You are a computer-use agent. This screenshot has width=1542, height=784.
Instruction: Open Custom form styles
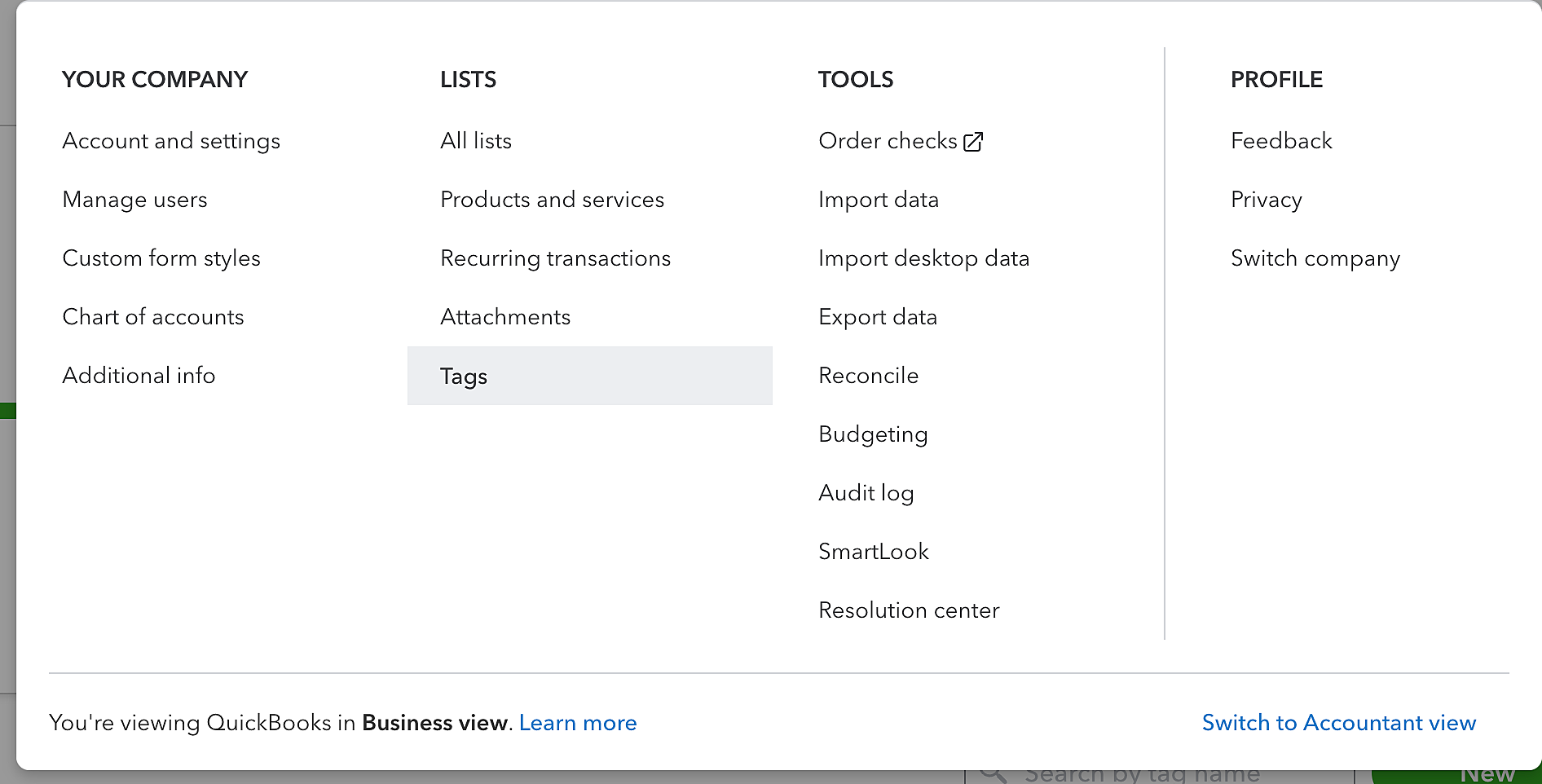point(161,258)
